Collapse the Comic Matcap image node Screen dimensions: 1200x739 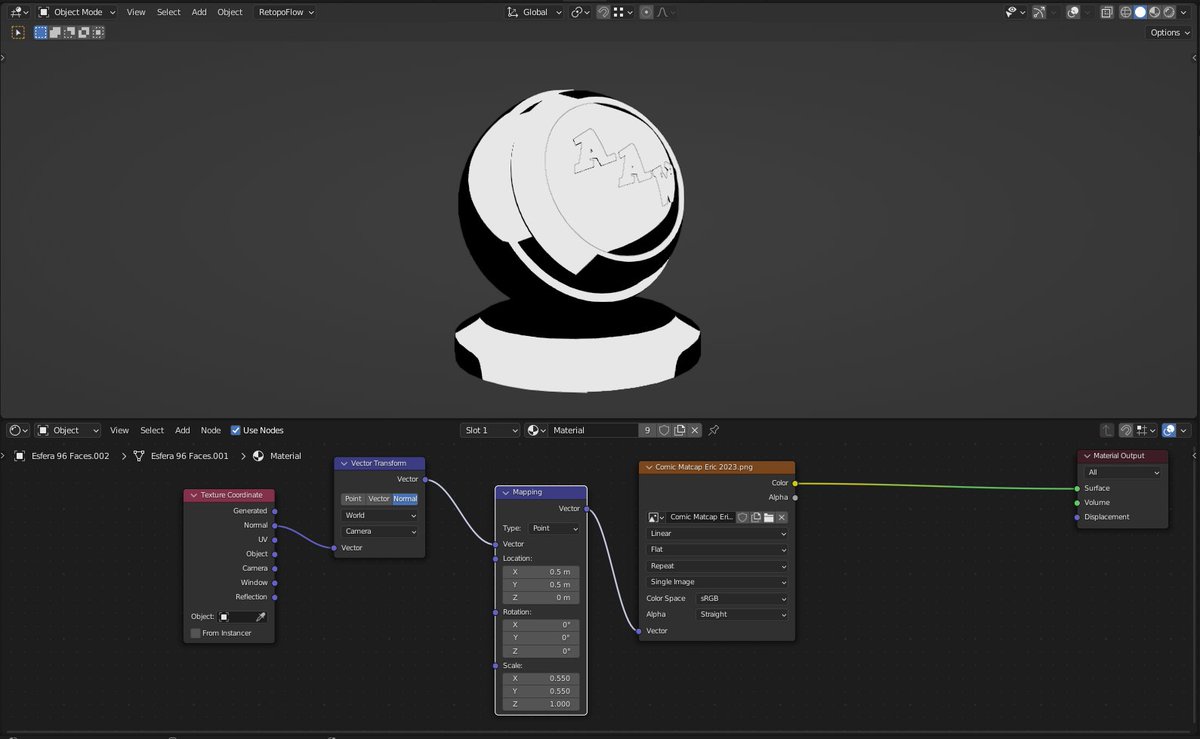click(647, 466)
